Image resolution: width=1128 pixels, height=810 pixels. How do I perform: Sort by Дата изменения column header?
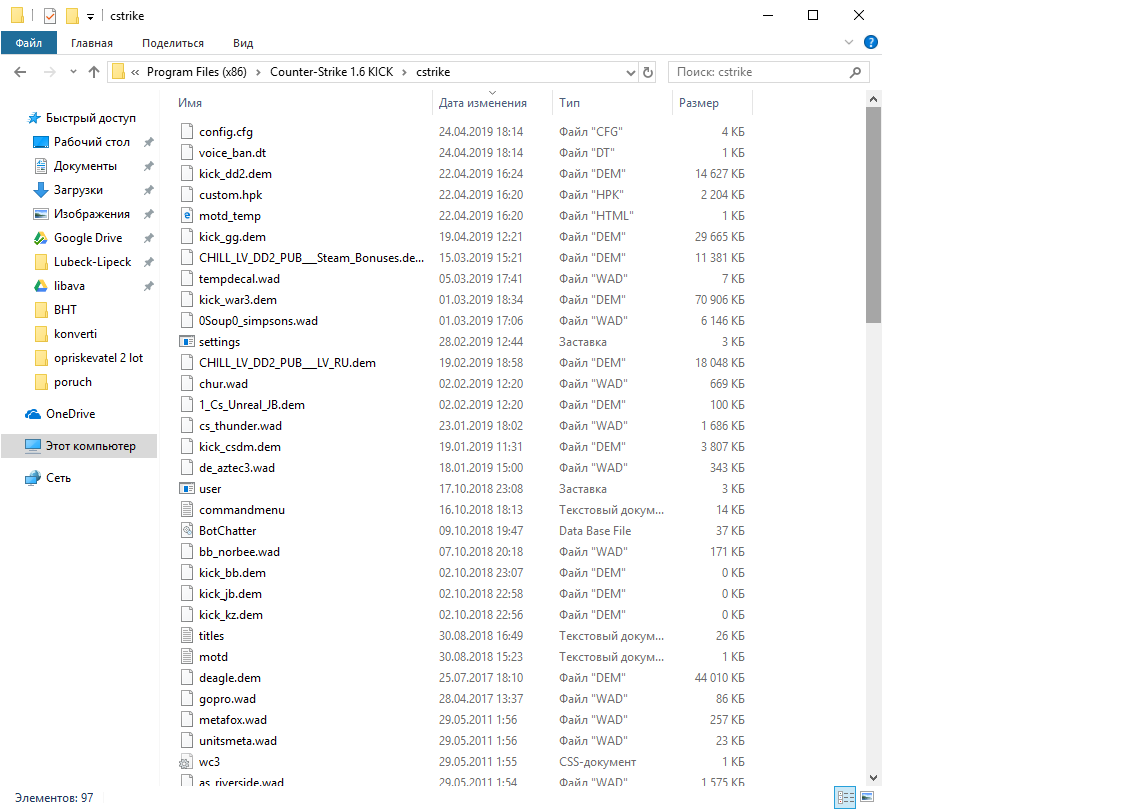[483, 103]
